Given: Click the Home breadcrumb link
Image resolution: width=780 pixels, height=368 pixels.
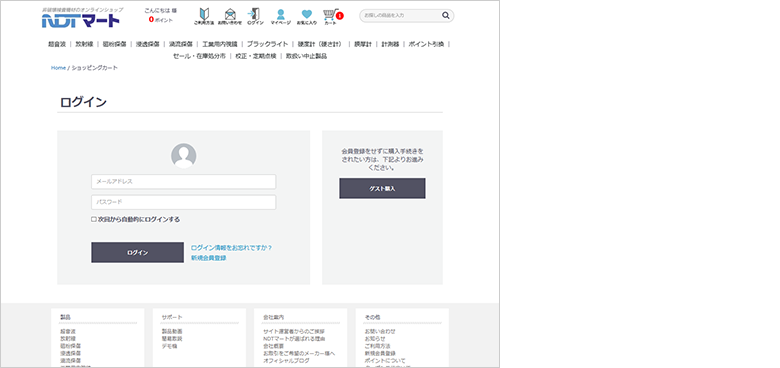Looking at the screenshot, I should 58,68.
